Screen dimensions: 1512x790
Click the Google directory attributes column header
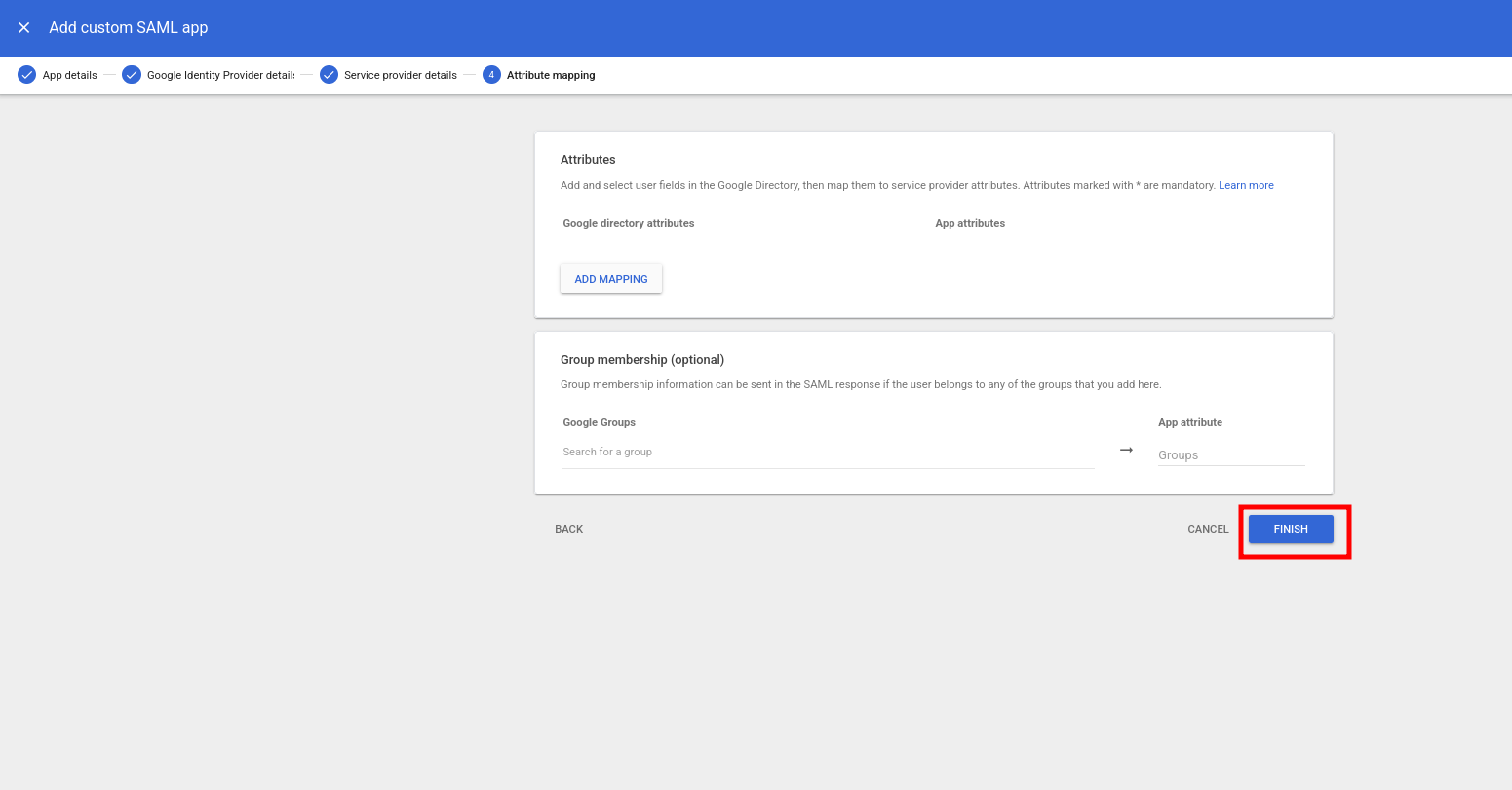[629, 223]
